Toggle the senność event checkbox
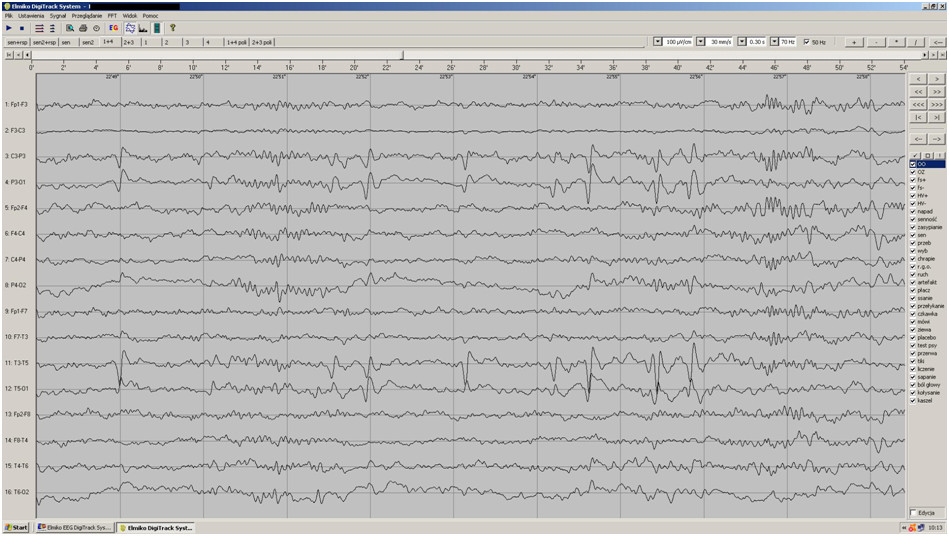Screen dimensions: 949x536 [x=913, y=219]
